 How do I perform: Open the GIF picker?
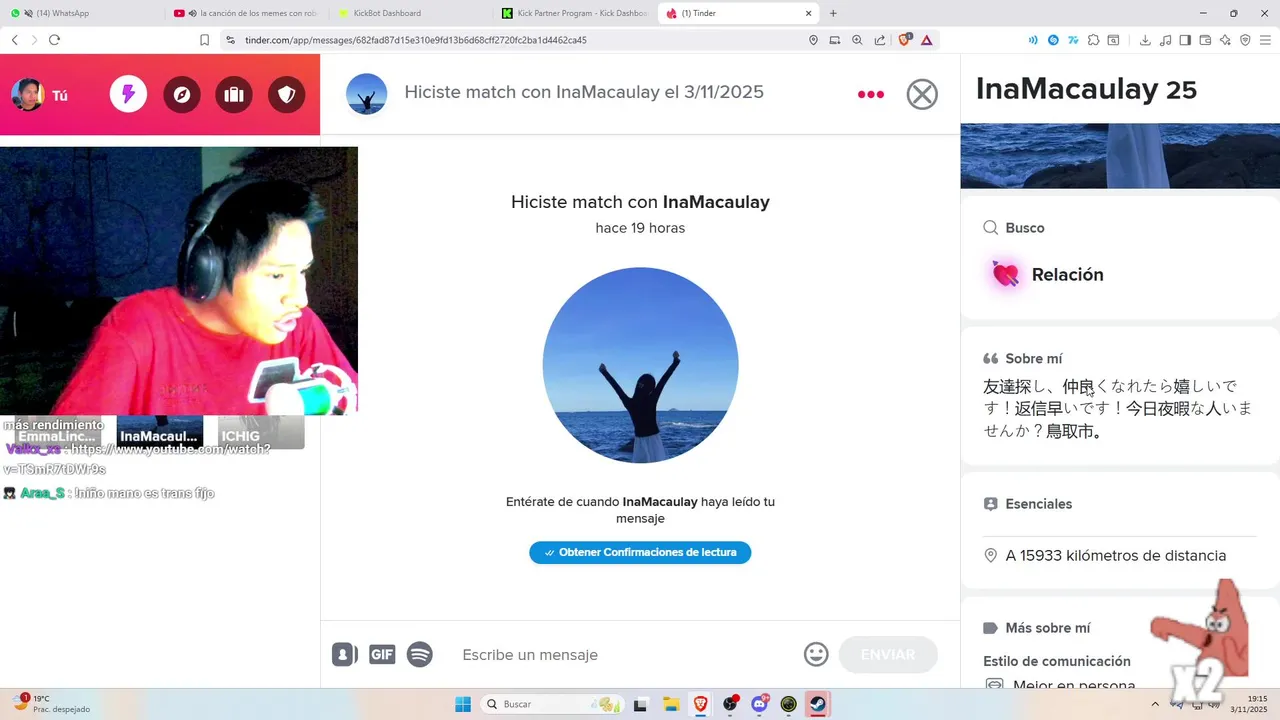pyautogui.click(x=382, y=655)
